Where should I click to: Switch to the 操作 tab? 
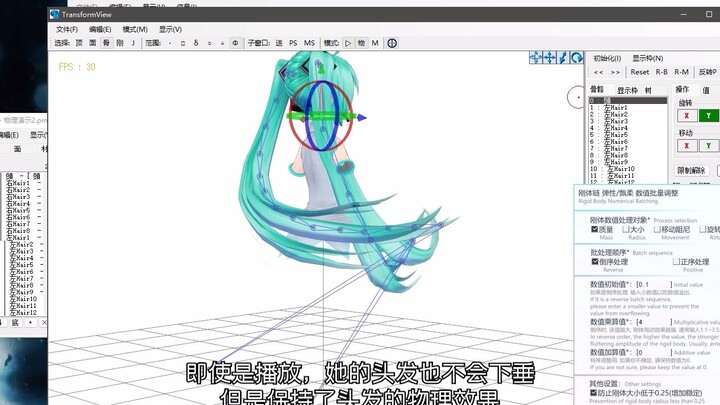pos(682,89)
